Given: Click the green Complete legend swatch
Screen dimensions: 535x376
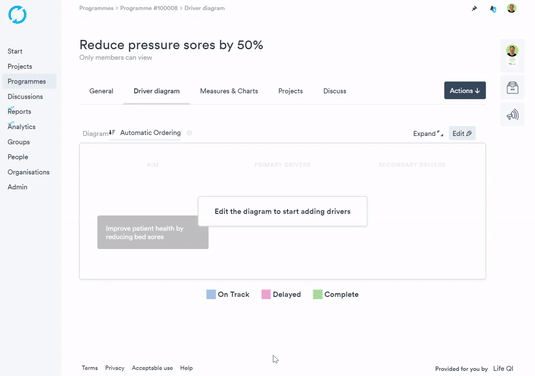Looking at the screenshot, I should click(x=318, y=294).
